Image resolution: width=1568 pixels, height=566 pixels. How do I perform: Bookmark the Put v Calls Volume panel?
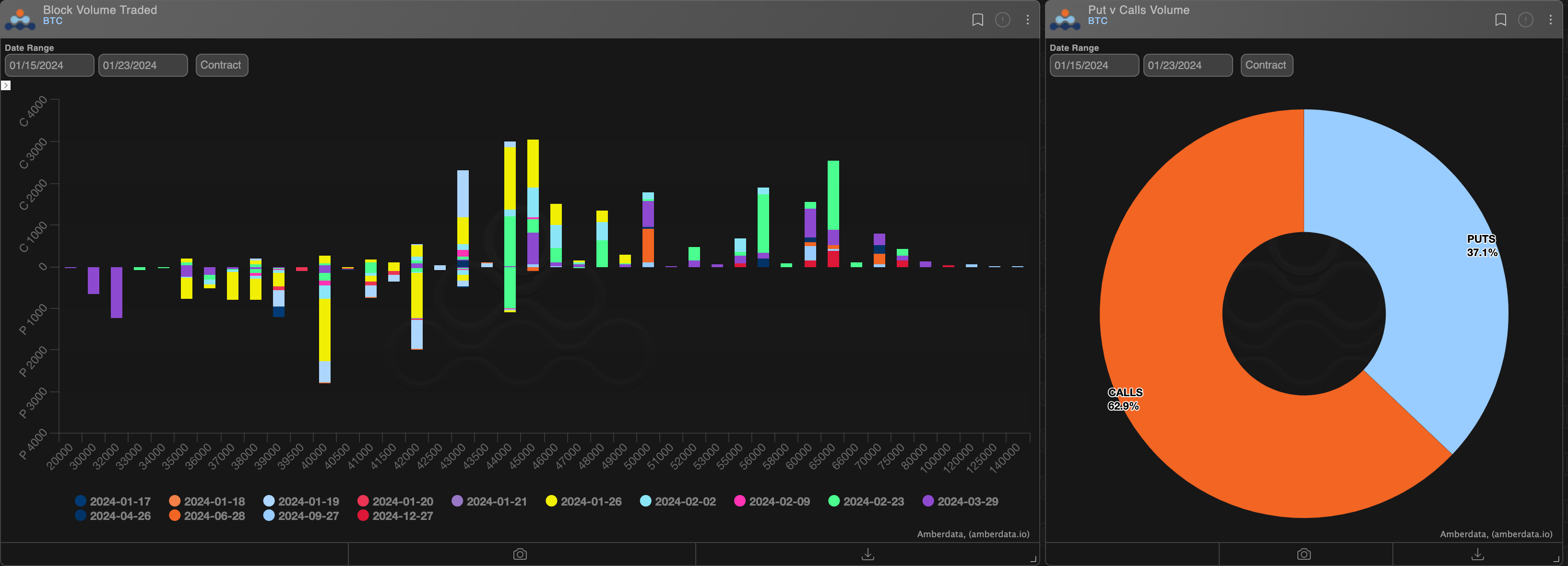click(1500, 20)
